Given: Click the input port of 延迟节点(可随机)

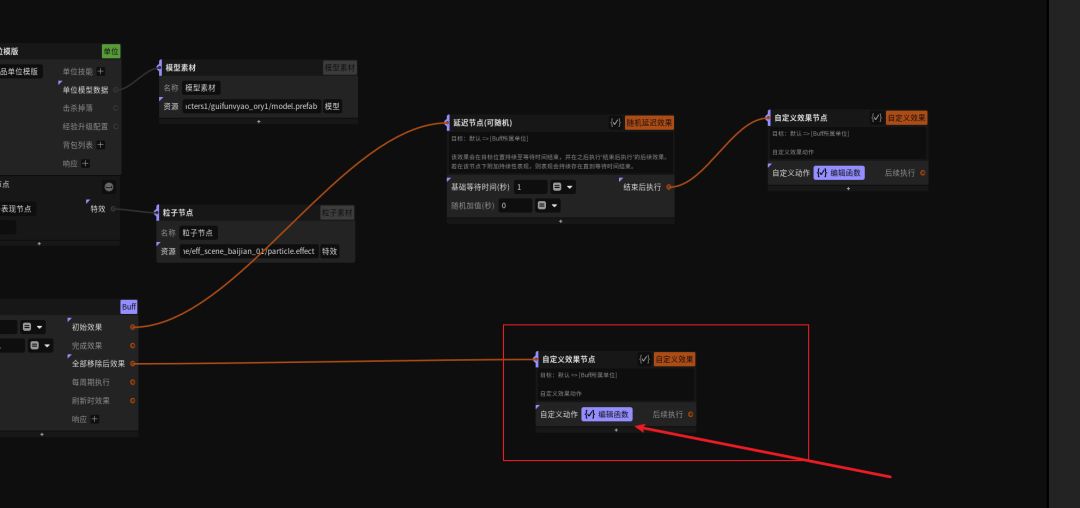Looking at the screenshot, I should [448, 123].
